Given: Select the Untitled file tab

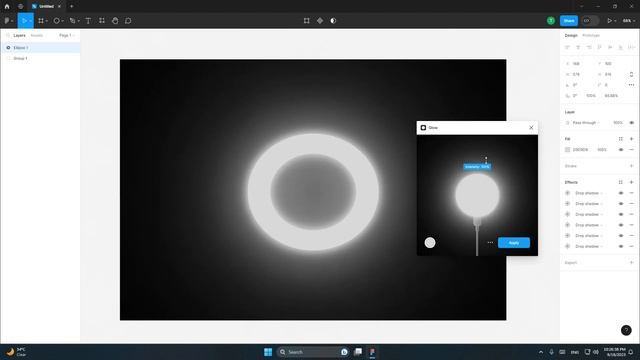Looking at the screenshot, I should [x=46, y=7].
